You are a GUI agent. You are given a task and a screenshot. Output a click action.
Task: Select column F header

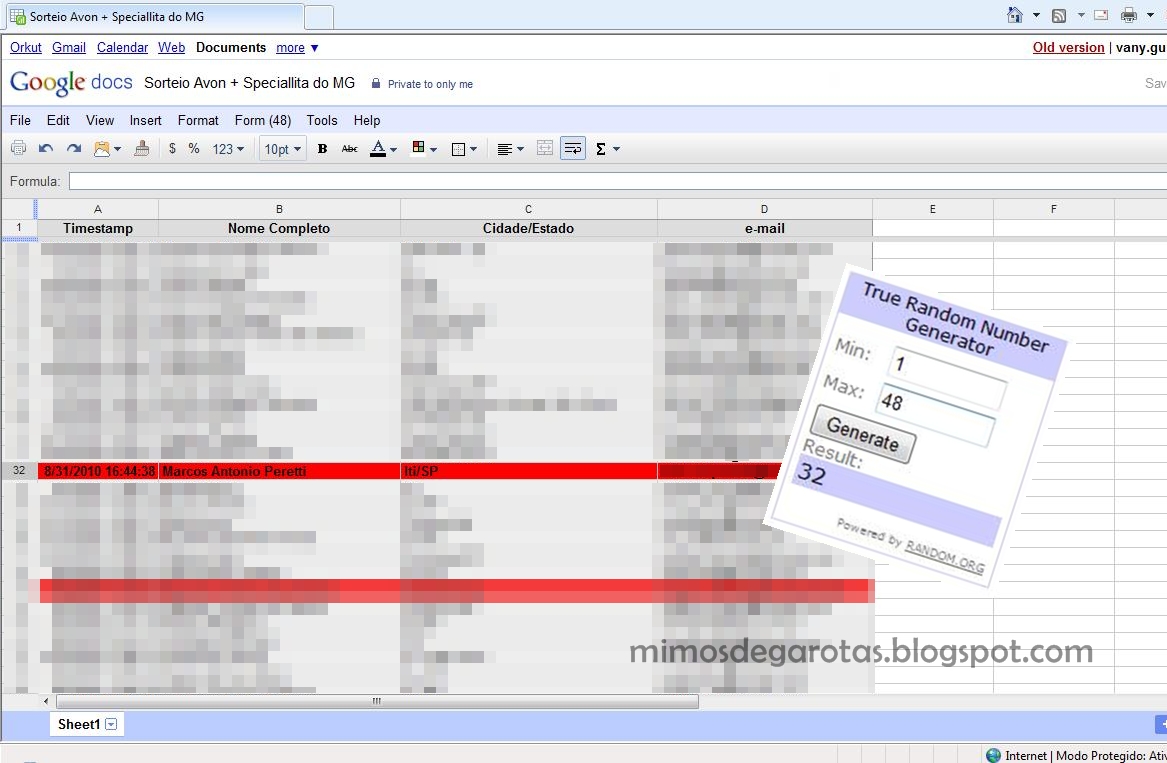click(1053, 209)
